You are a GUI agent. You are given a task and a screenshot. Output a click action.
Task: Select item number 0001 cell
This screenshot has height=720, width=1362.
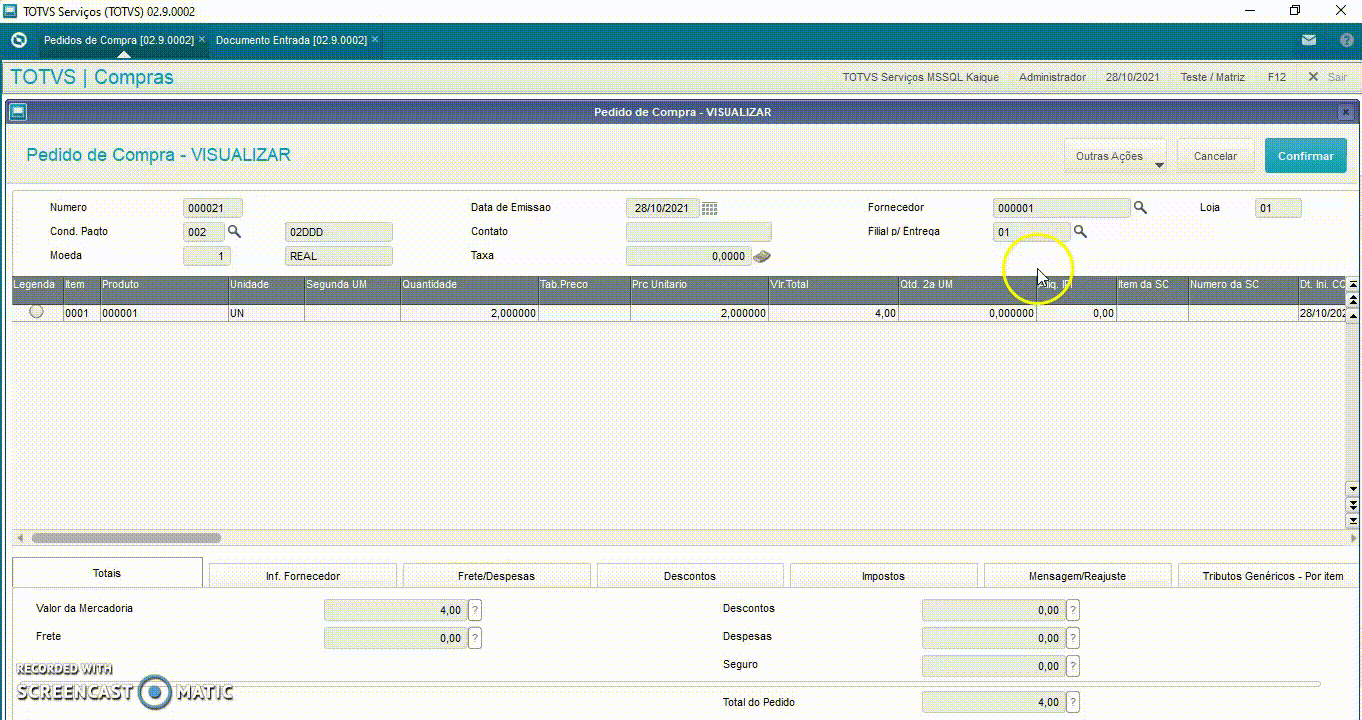82,313
